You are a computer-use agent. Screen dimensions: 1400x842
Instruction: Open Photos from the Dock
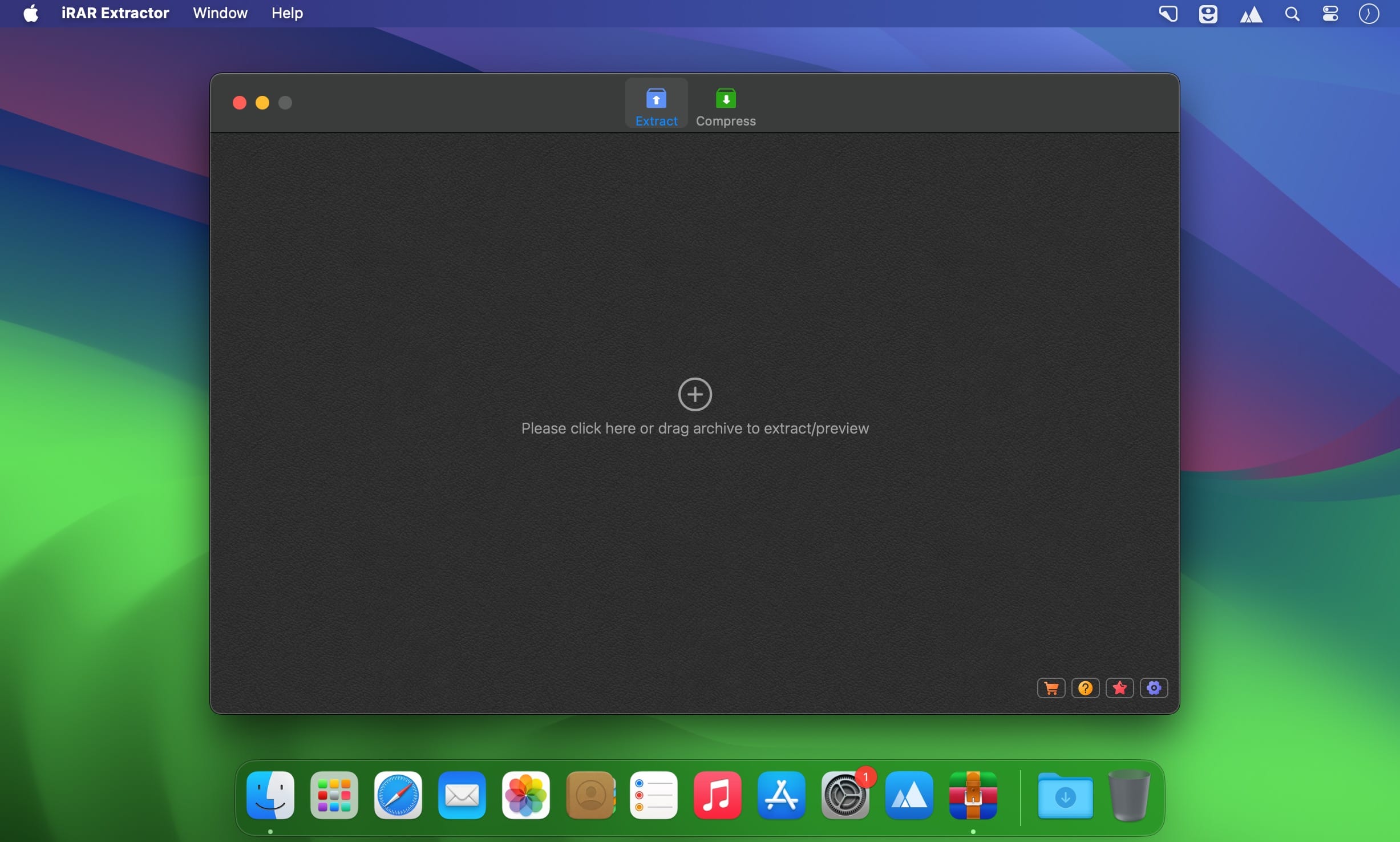526,795
